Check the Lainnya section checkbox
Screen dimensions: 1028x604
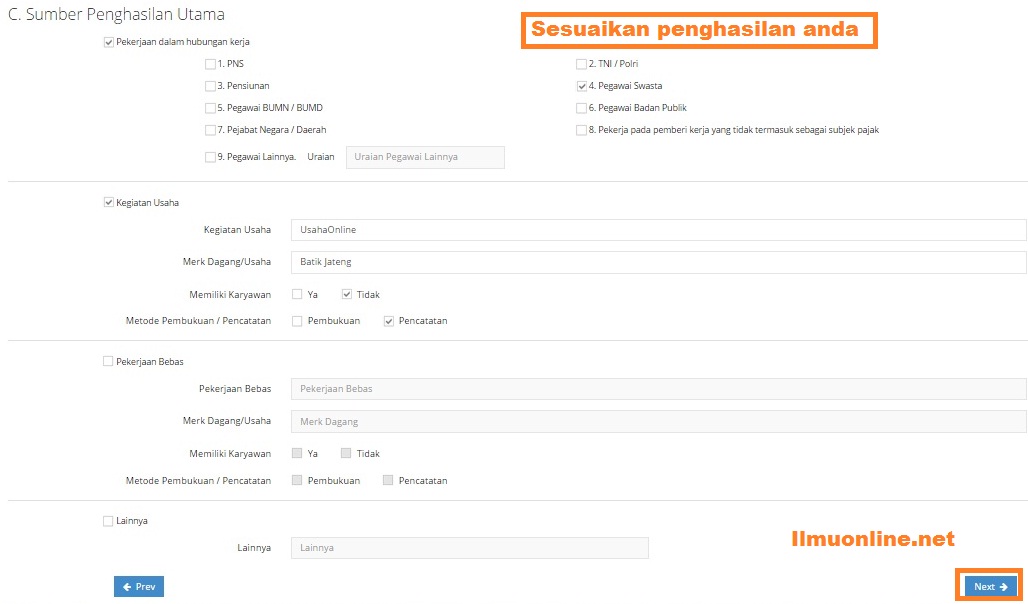click(108, 521)
